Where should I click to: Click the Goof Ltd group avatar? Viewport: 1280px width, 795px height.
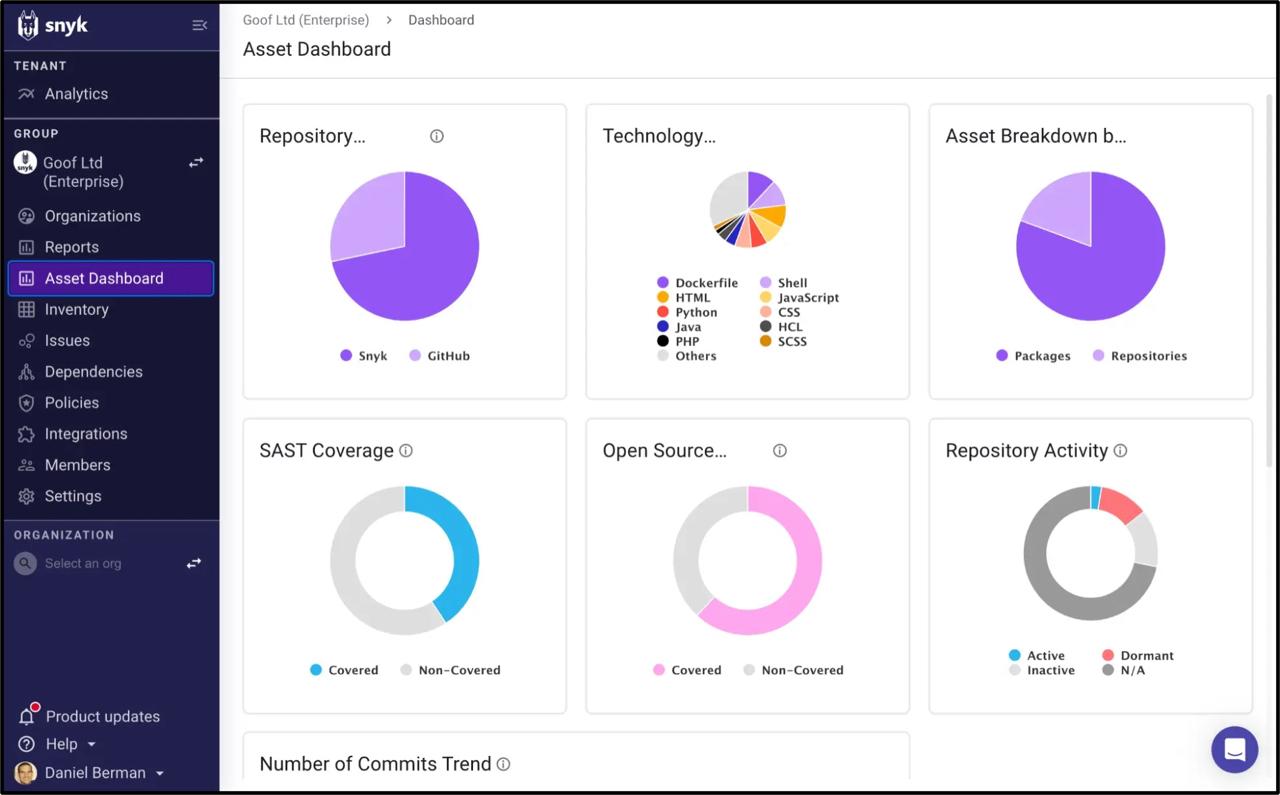pyautogui.click(x=25, y=163)
